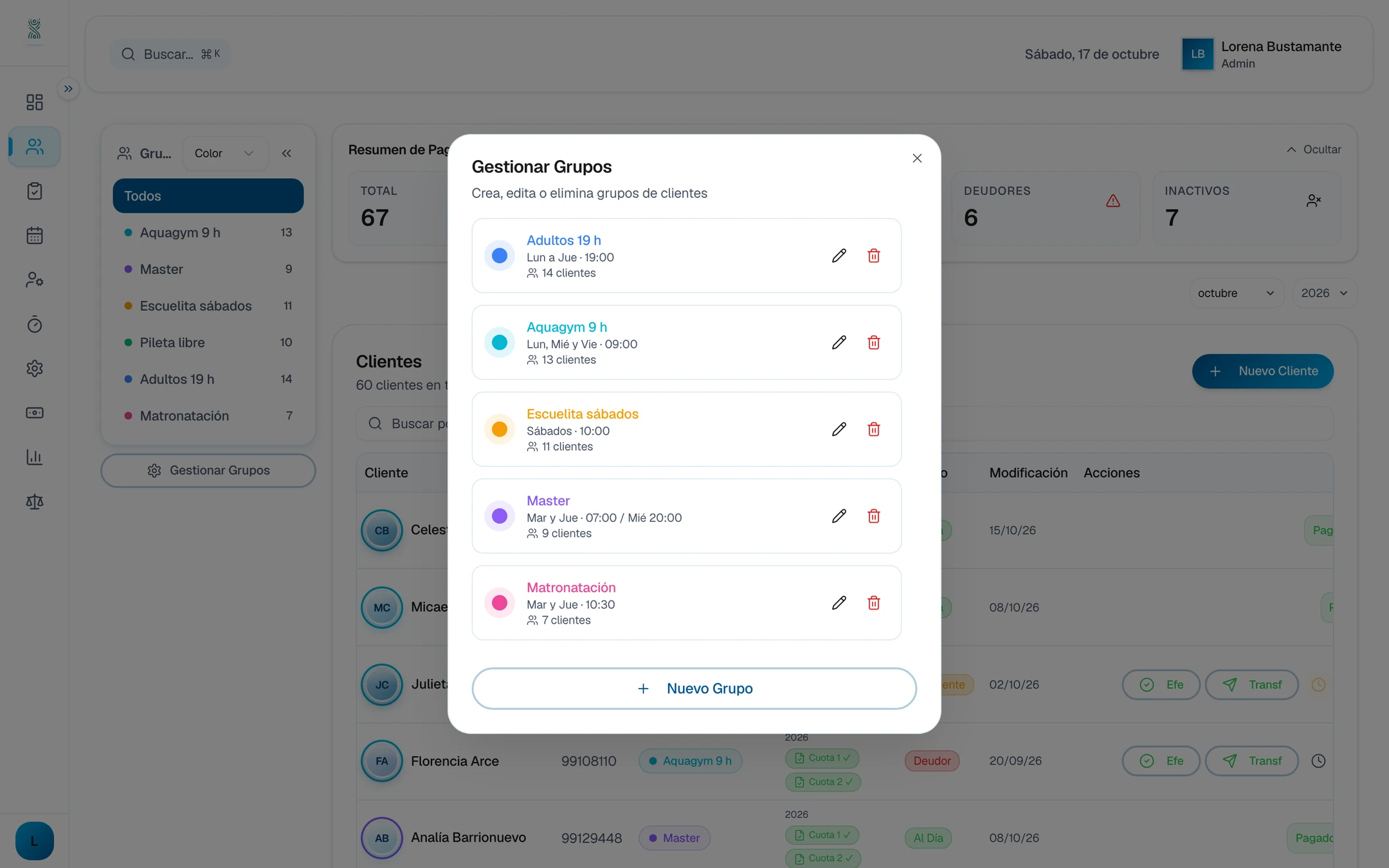Click the orange Escuelita sábados color dot
Viewport: 1389px width, 868px height.
click(500, 429)
